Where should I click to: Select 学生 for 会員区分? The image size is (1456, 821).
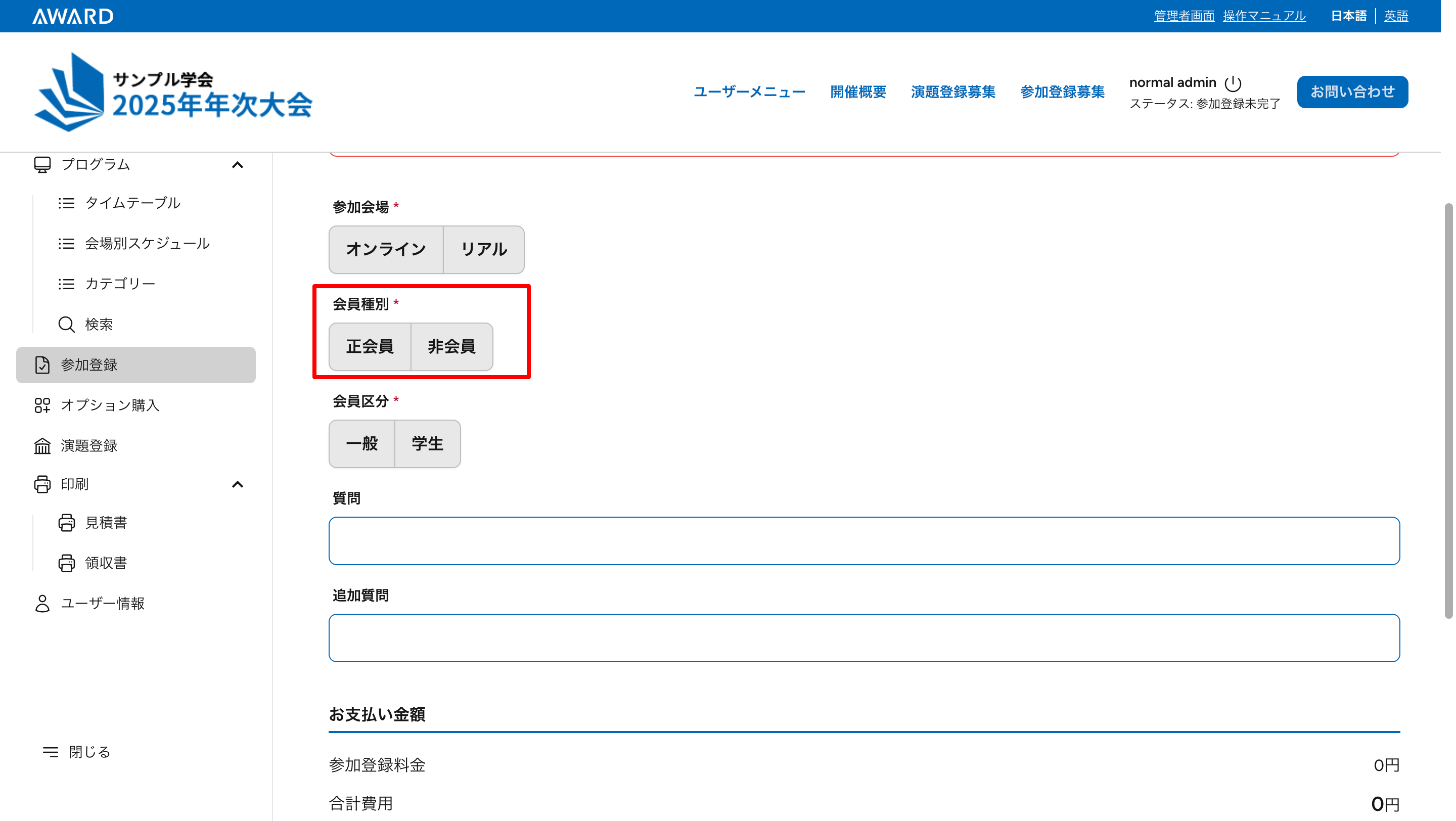[427, 444]
